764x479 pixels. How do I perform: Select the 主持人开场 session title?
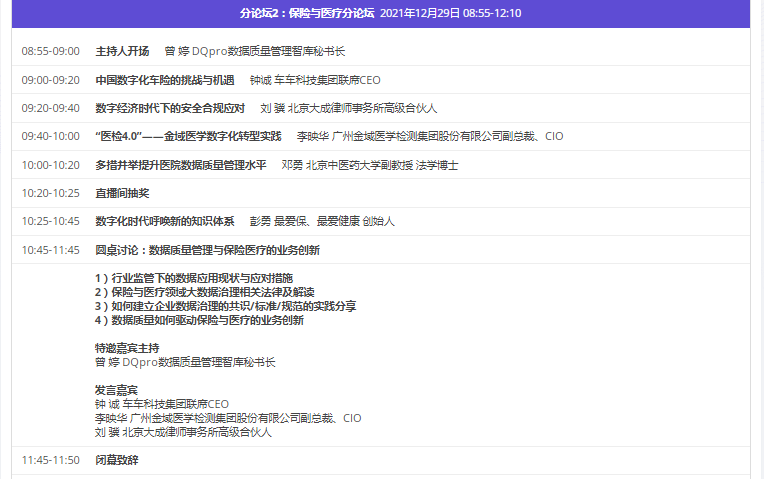(122, 51)
